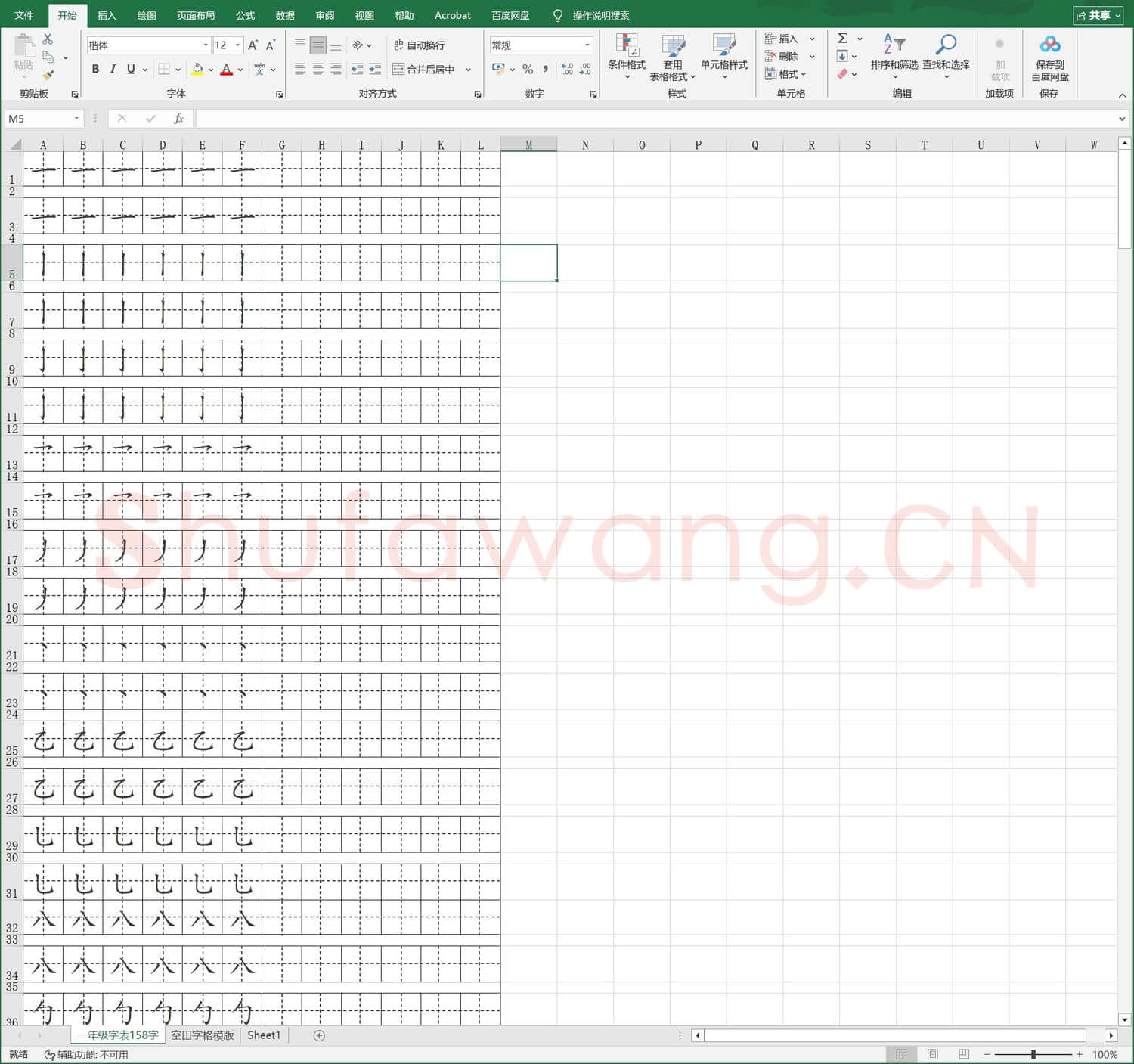Open the 常规 number format dropdown
Viewport: 1134px width, 1064px height.
(587, 45)
